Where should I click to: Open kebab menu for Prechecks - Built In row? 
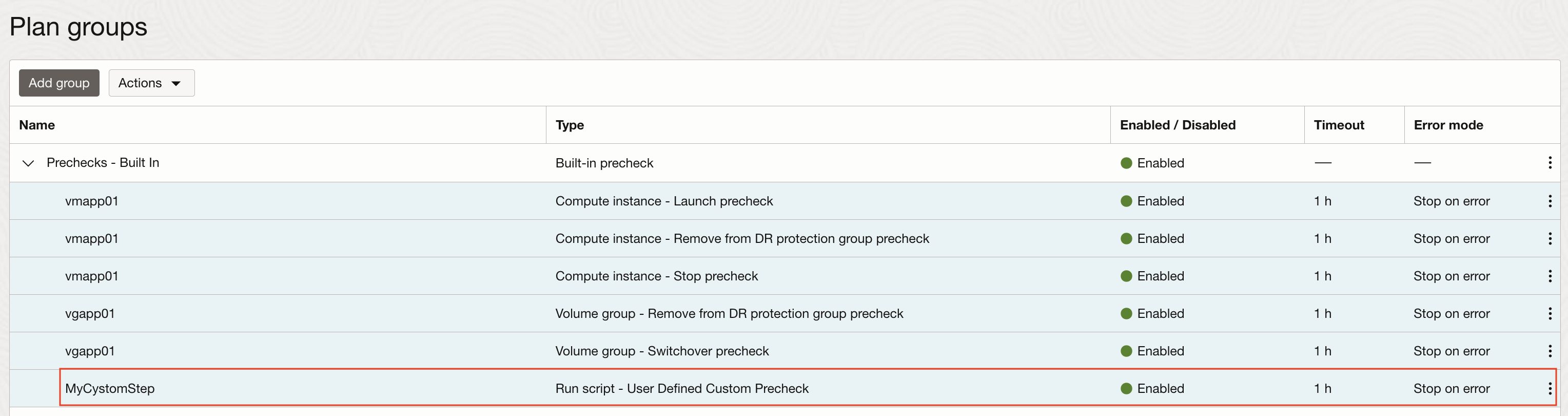coord(1549,163)
